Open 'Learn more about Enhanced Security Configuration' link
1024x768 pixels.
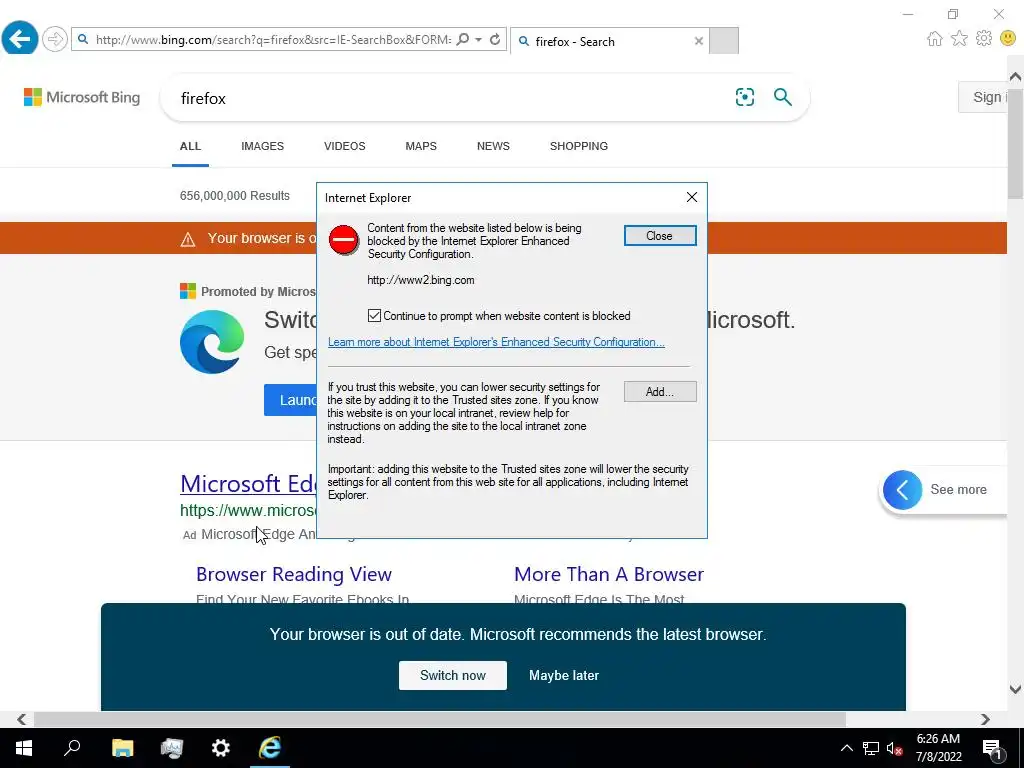click(x=496, y=342)
